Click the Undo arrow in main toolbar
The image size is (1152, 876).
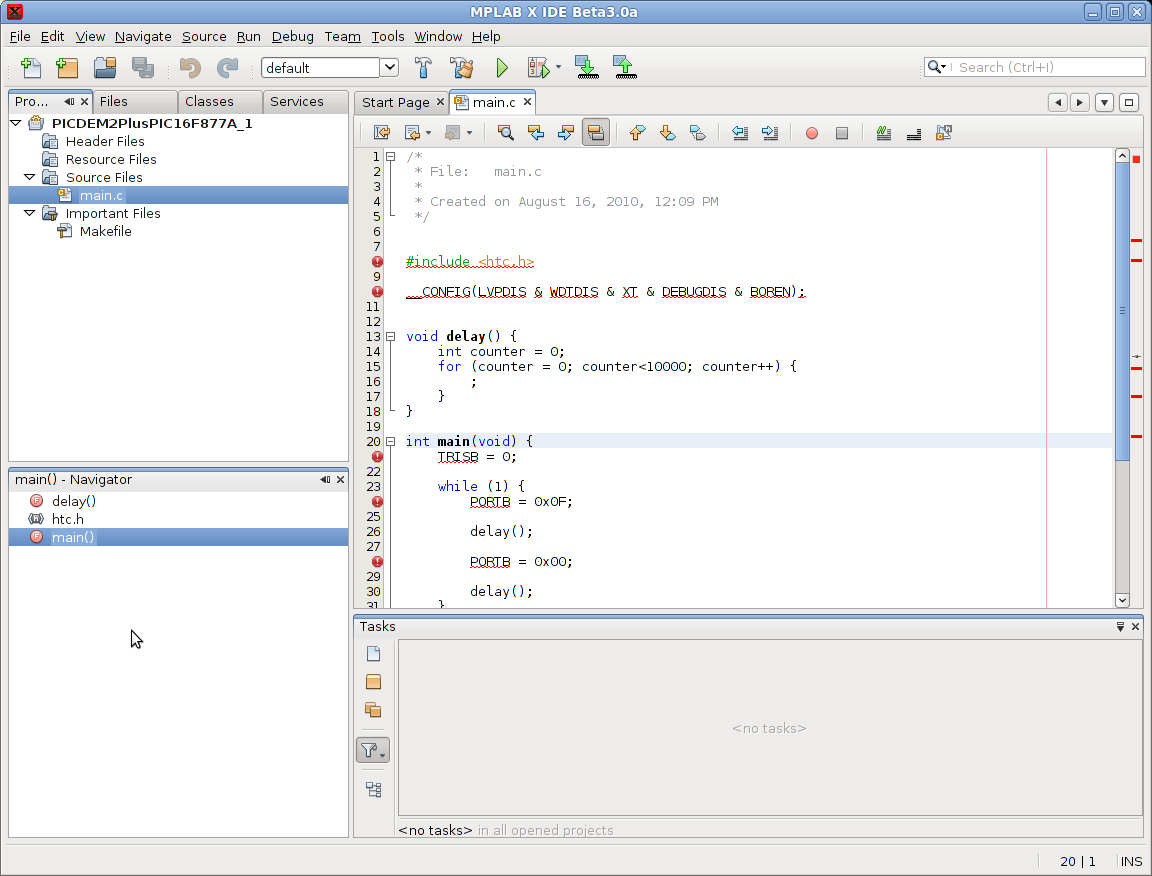190,68
